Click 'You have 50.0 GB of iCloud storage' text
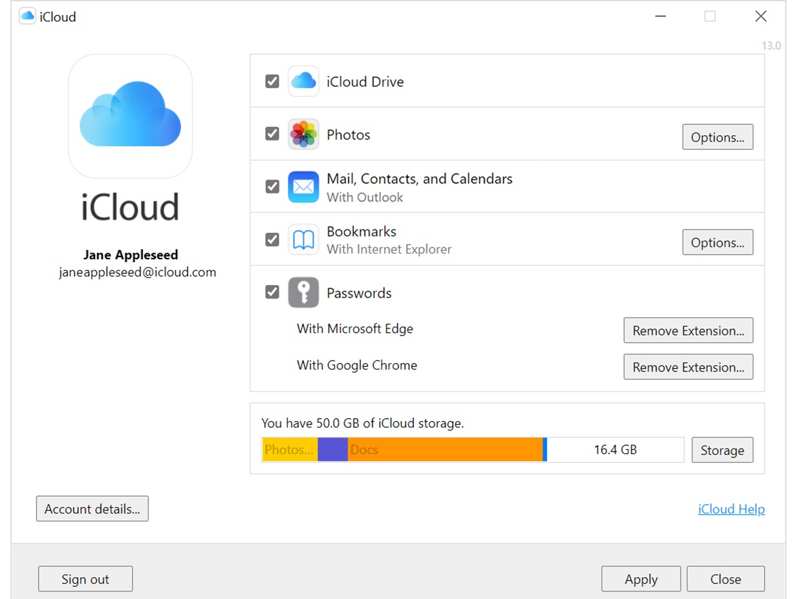 click(x=362, y=423)
